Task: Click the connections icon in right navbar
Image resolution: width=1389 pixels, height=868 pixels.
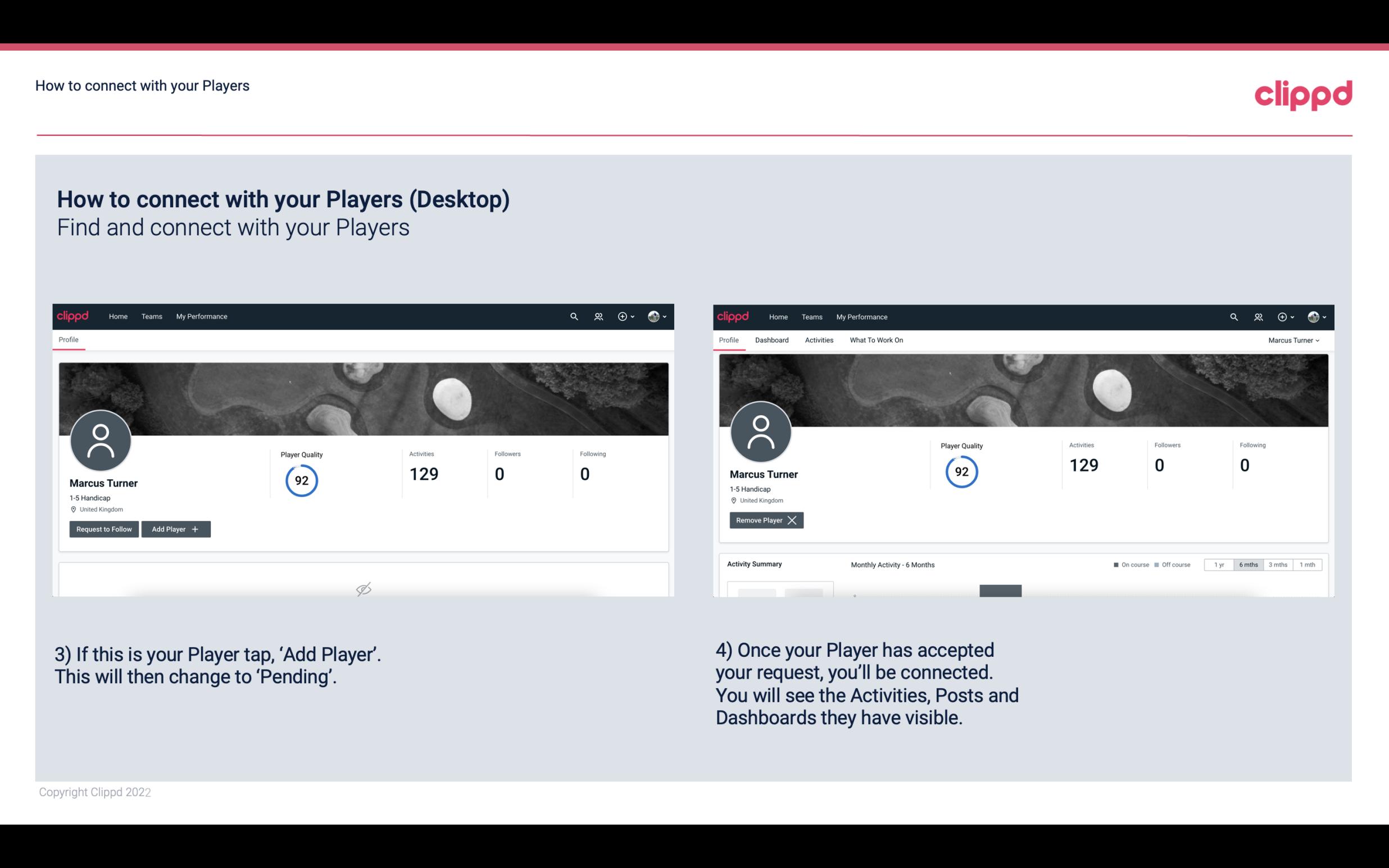Action: point(1258,317)
